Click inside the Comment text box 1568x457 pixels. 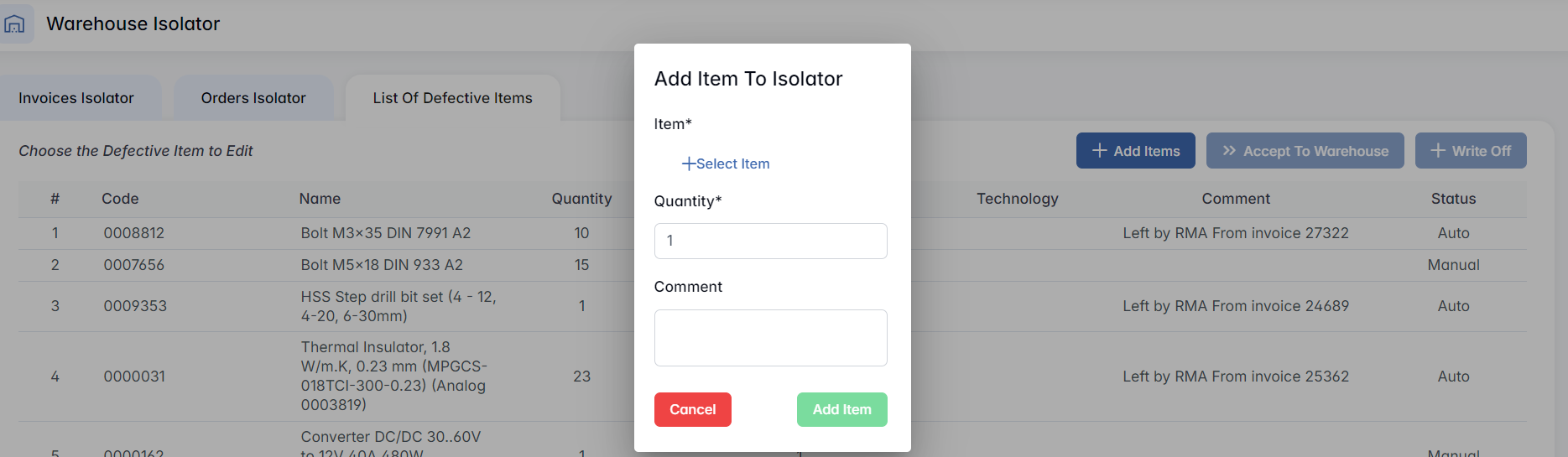point(770,338)
